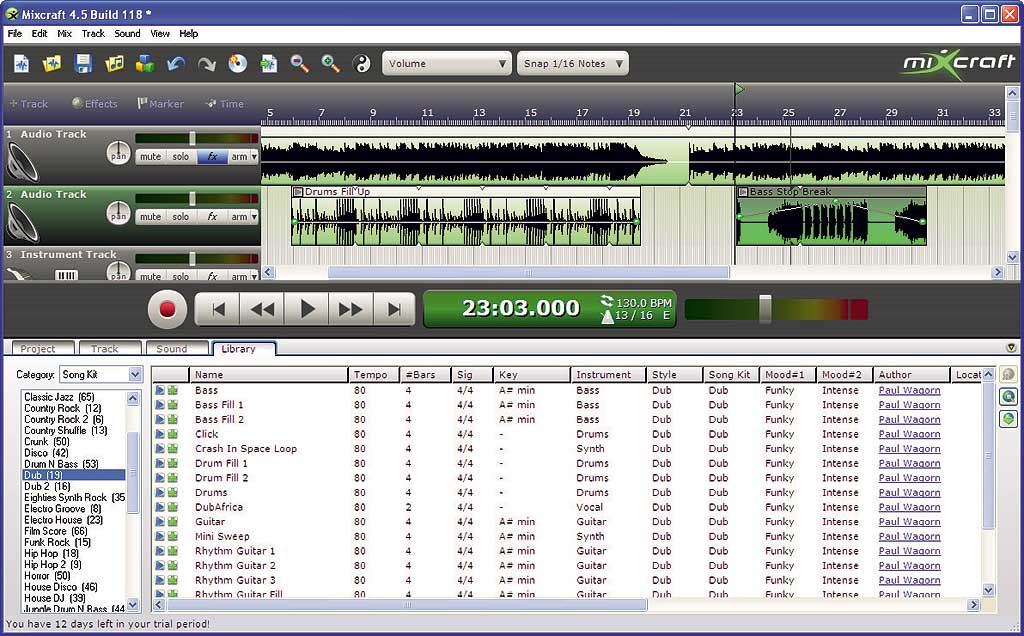The height and width of the screenshot is (636, 1024).
Task: Click the Burn CD disc icon
Action: click(x=238, y=64)
